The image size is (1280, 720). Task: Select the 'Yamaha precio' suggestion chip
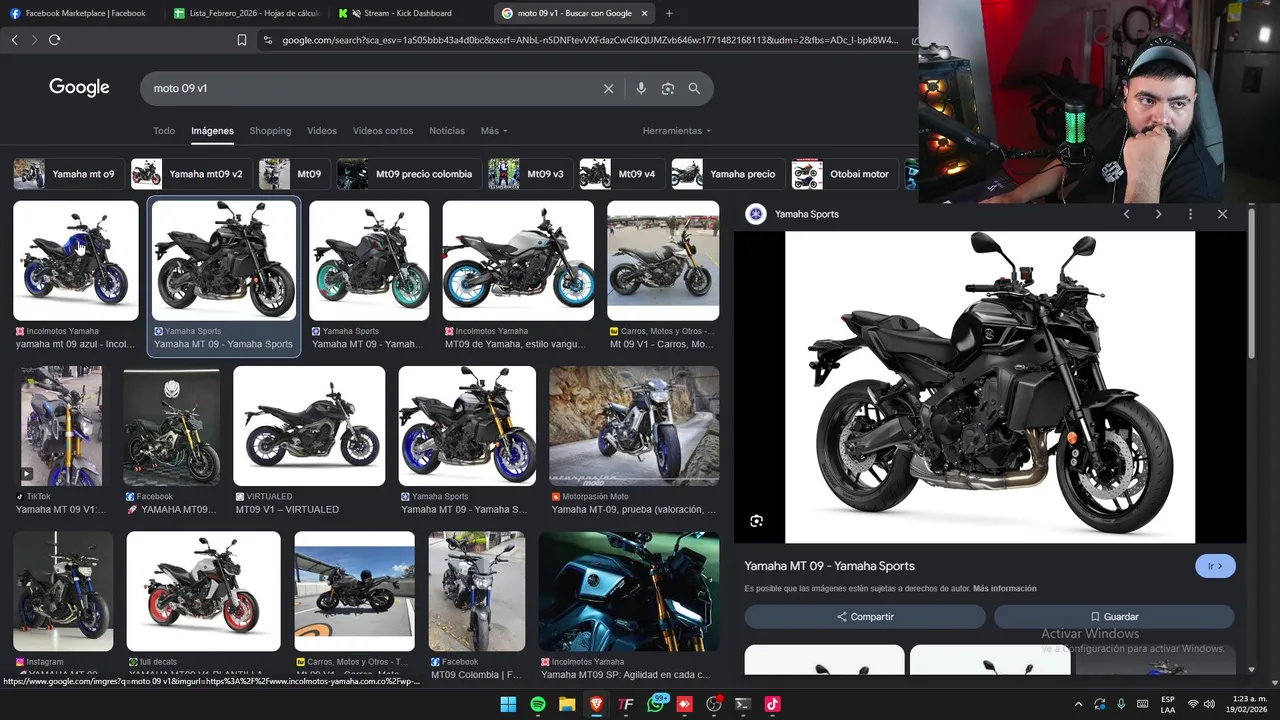point(727,174)
